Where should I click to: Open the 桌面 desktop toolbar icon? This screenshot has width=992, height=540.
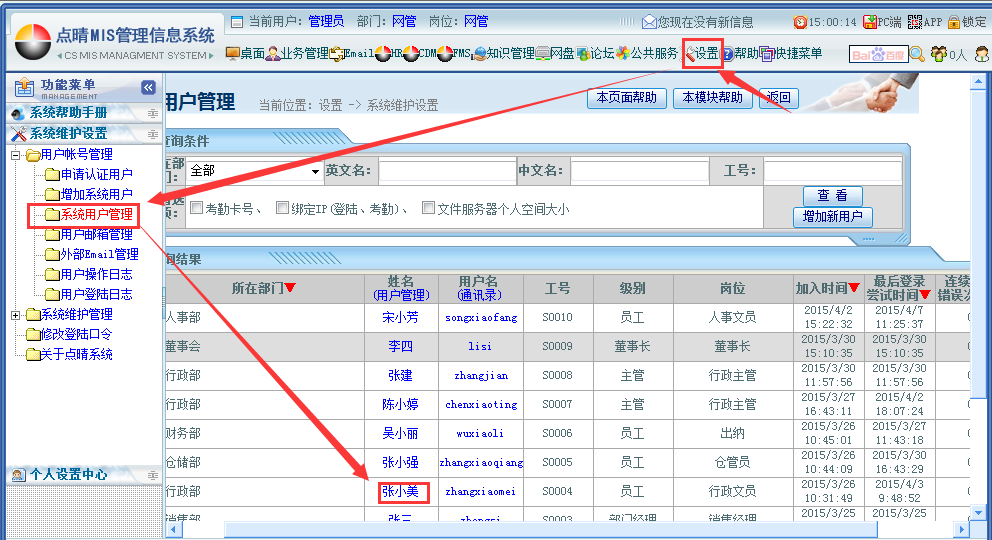tap(233, 54)
